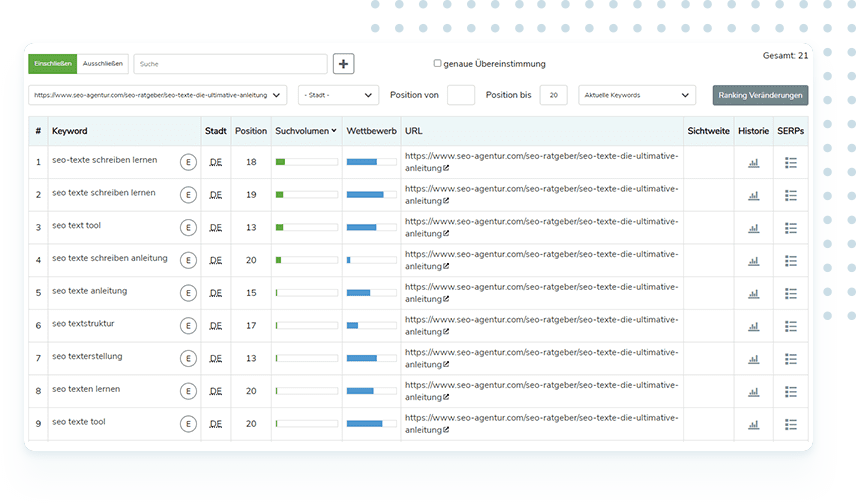The height and width of the screenshot is (503, 856).
Task: Click Wettbewerb bar for seo texte schreiben anleitung
Action: 371,261
